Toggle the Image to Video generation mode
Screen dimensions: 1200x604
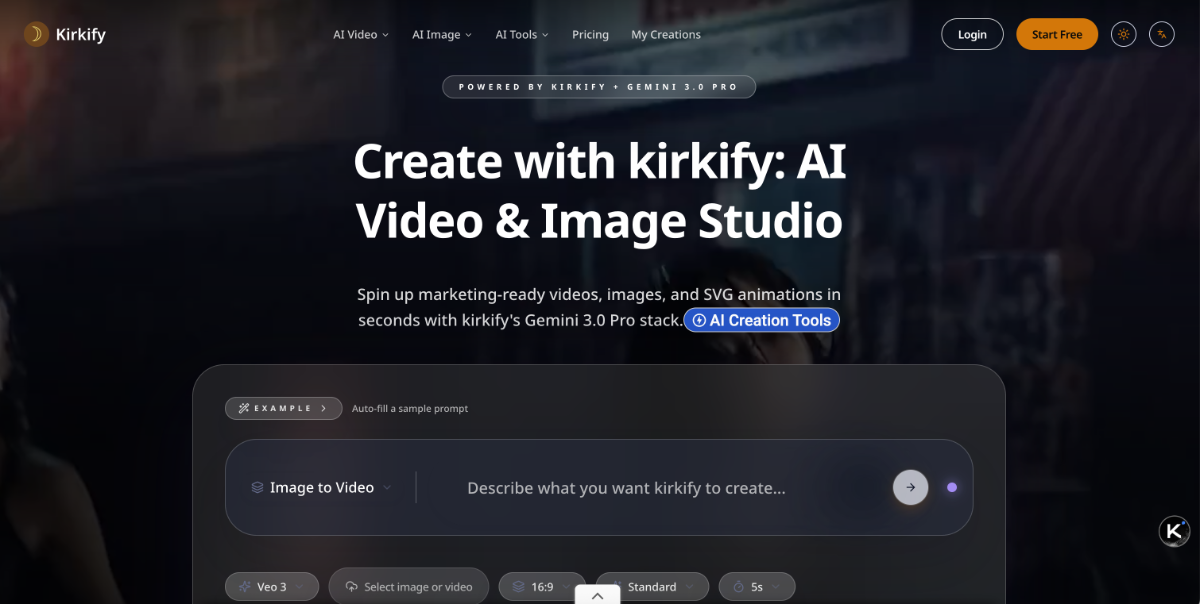[x=320, y=487]
